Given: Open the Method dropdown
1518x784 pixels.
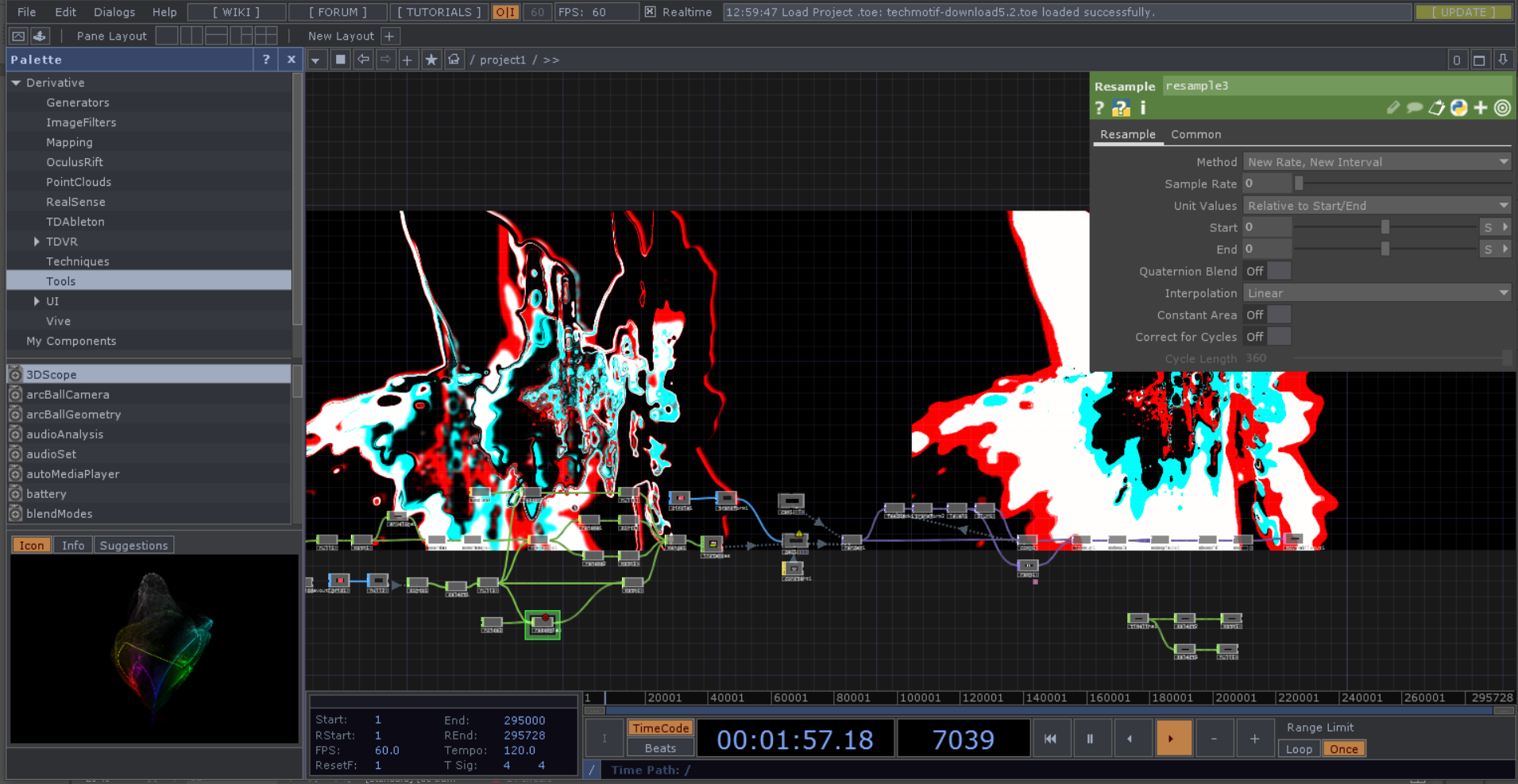Looking at the screenshot, I should pos(1377,162).
